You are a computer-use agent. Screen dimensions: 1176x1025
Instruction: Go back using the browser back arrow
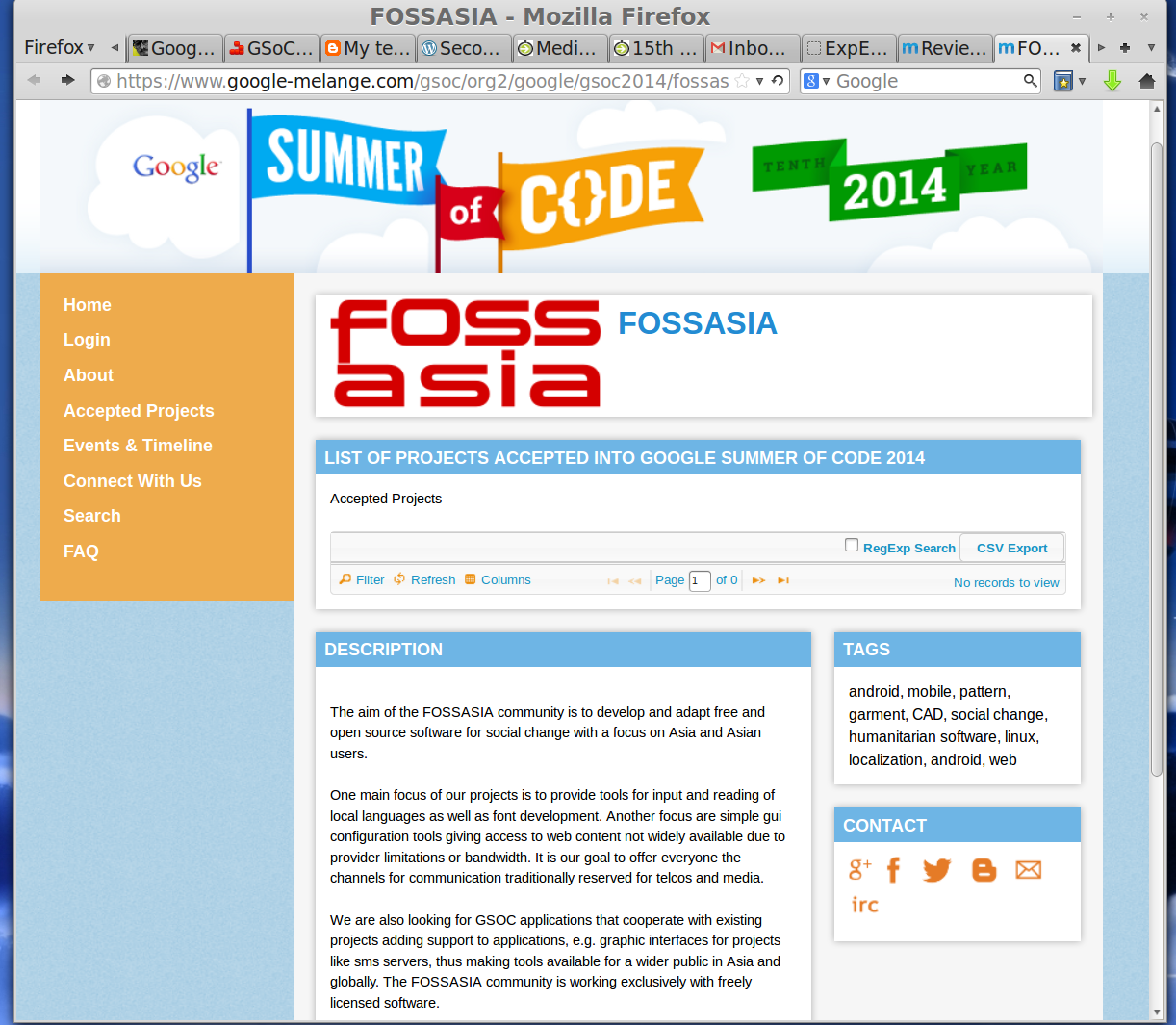pyautogui.click(x=34, y=80)
